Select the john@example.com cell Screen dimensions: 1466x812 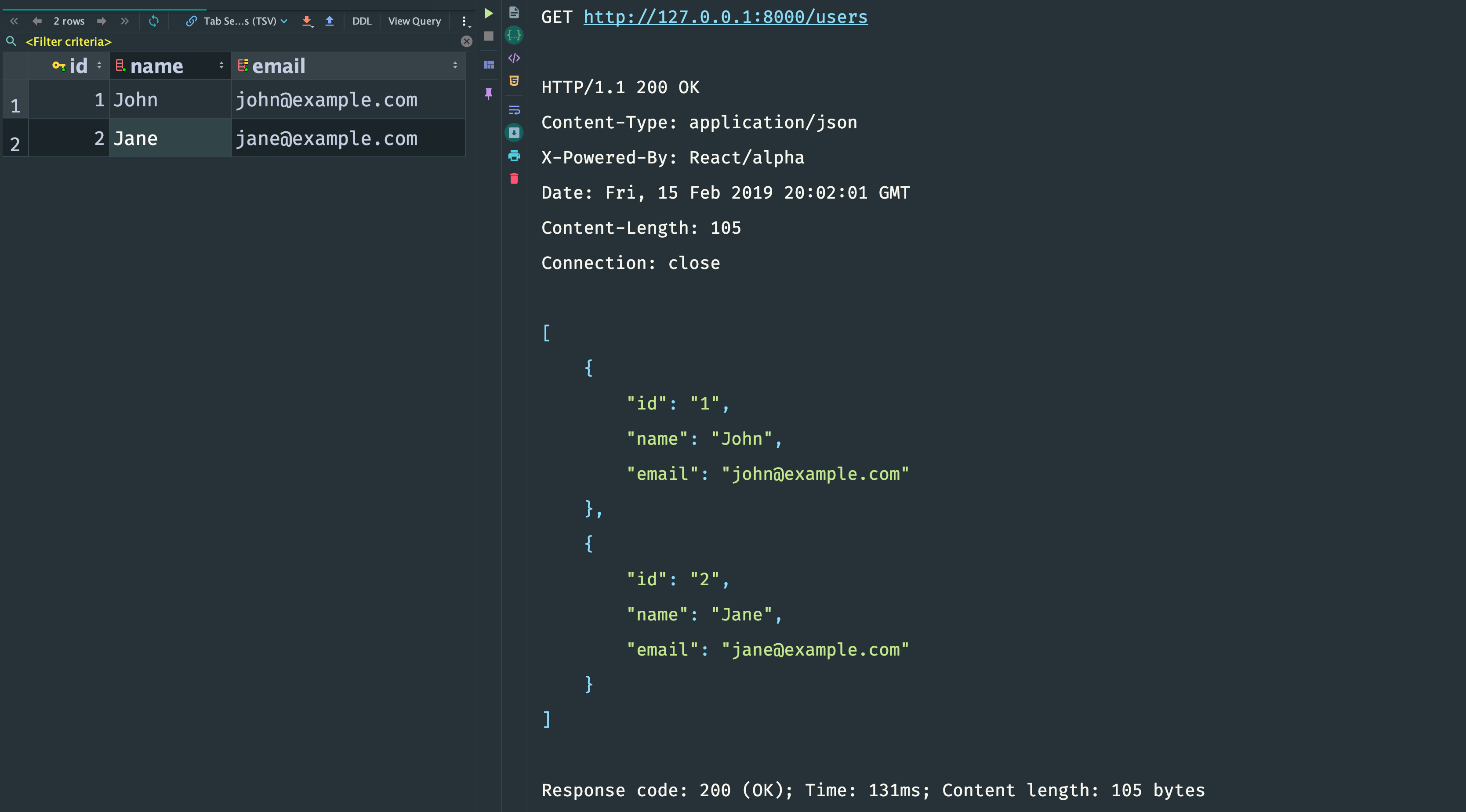coord(348,100)
